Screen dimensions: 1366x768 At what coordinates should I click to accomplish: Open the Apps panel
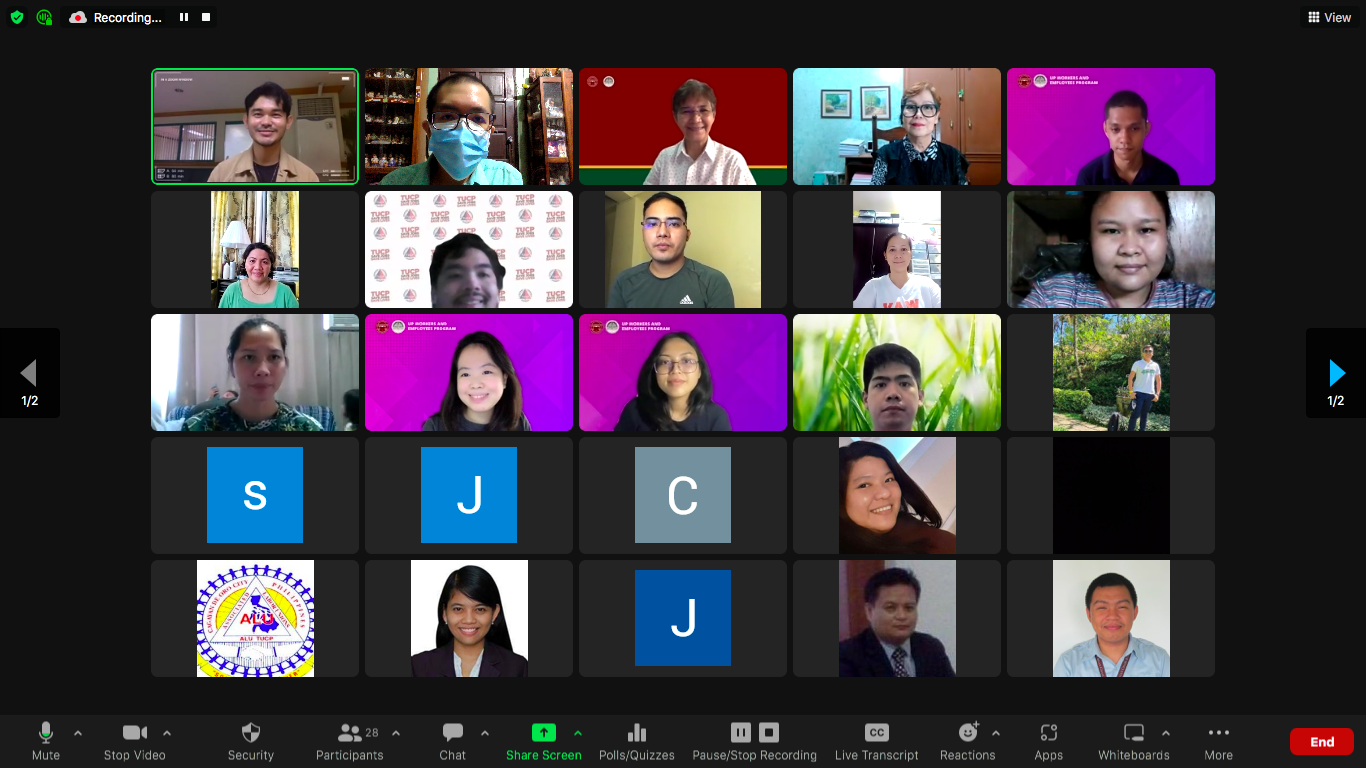(x=1048, y=740)
